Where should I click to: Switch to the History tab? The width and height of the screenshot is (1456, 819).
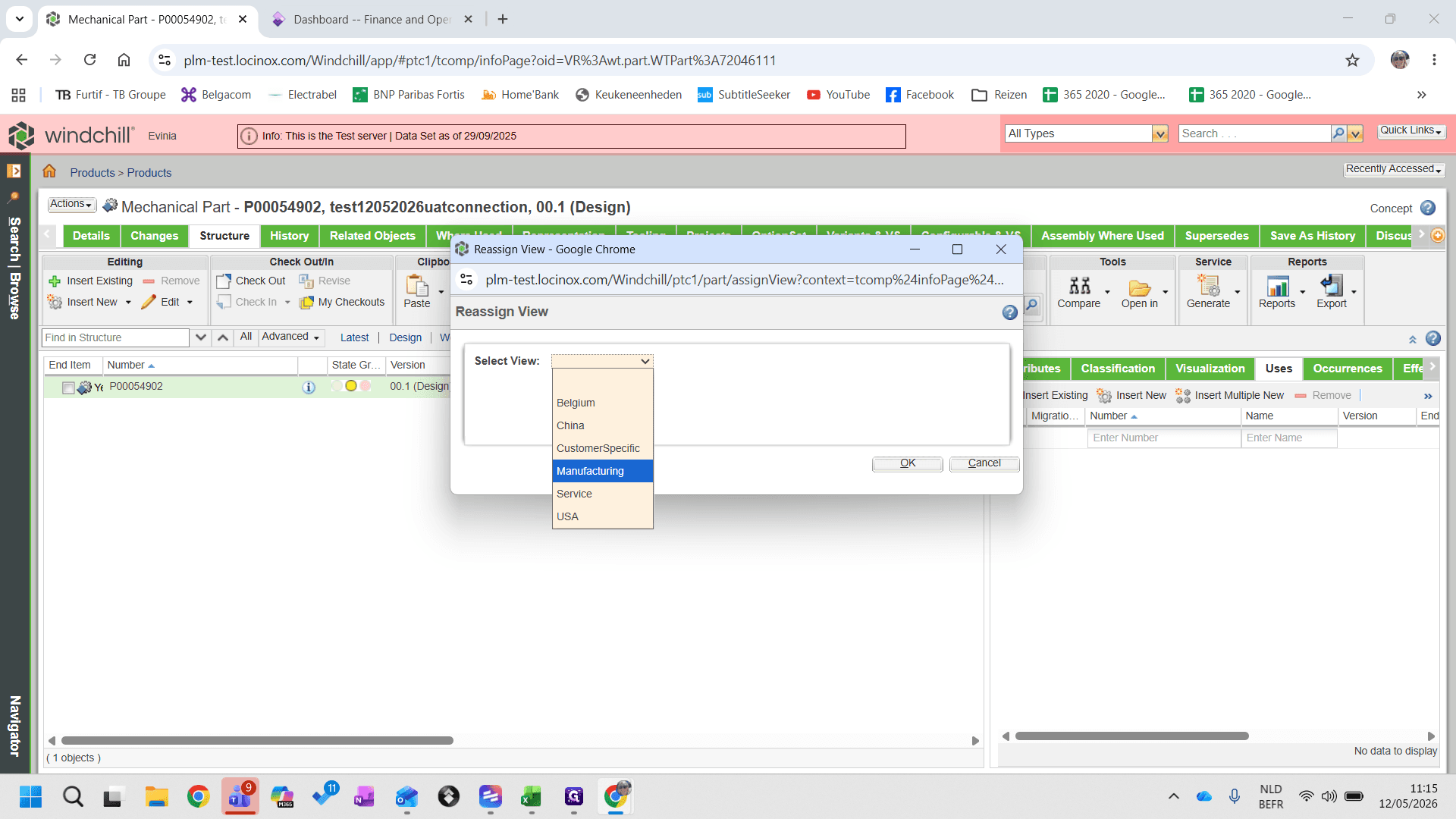pos(289,236)
